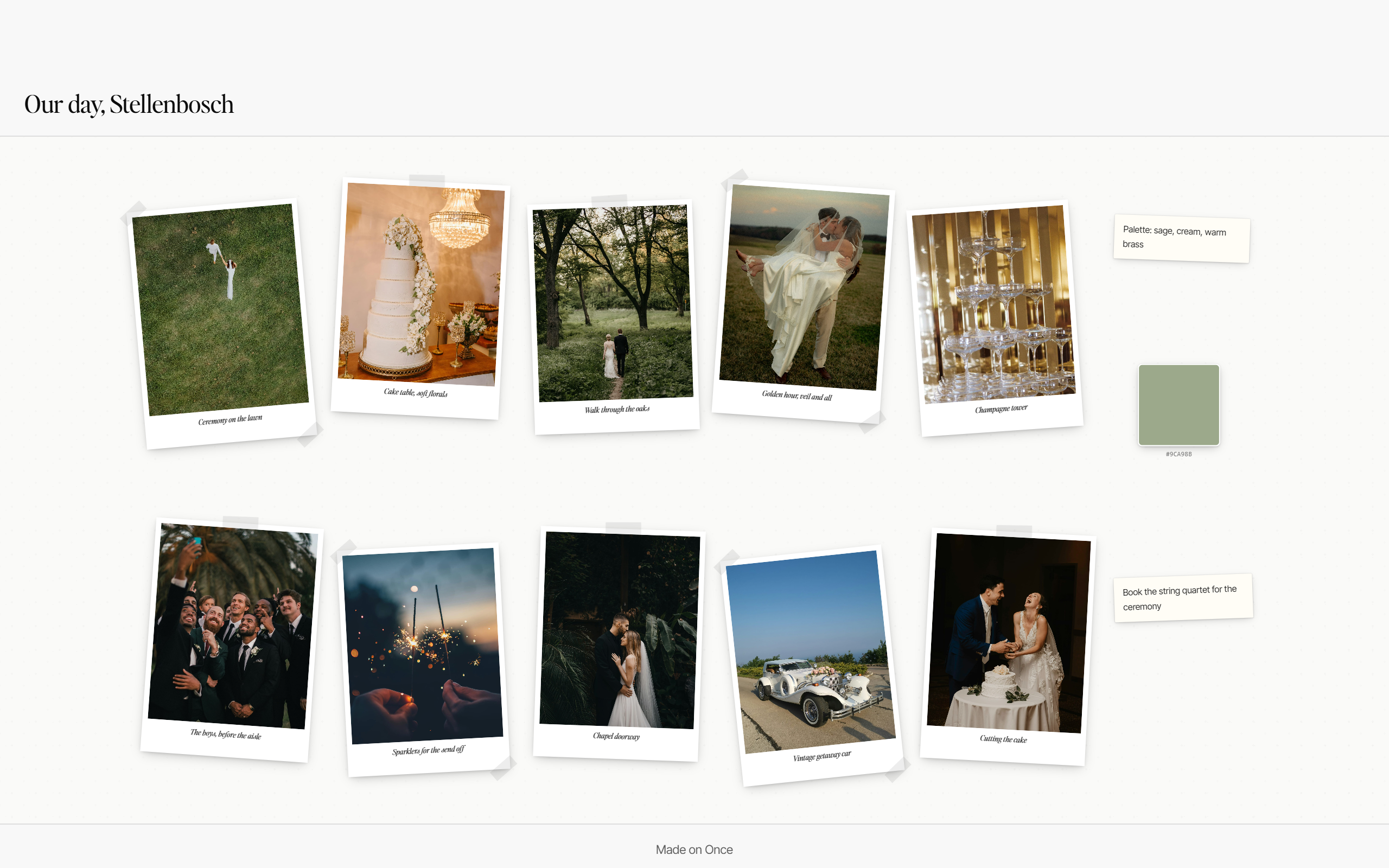Open the Chapel doorway photo
The image size is (1389, 868).
pyautogui.click(x=620, y=630)
